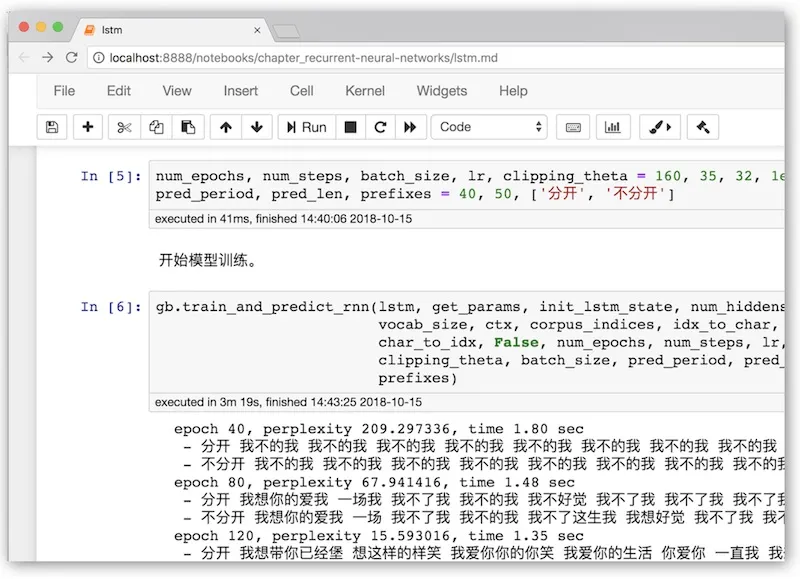Image resolution: width=800 pixels, height=579 pixels.
Task: Click inside the In [6] code cell
Action: click(x=467, y=342)
